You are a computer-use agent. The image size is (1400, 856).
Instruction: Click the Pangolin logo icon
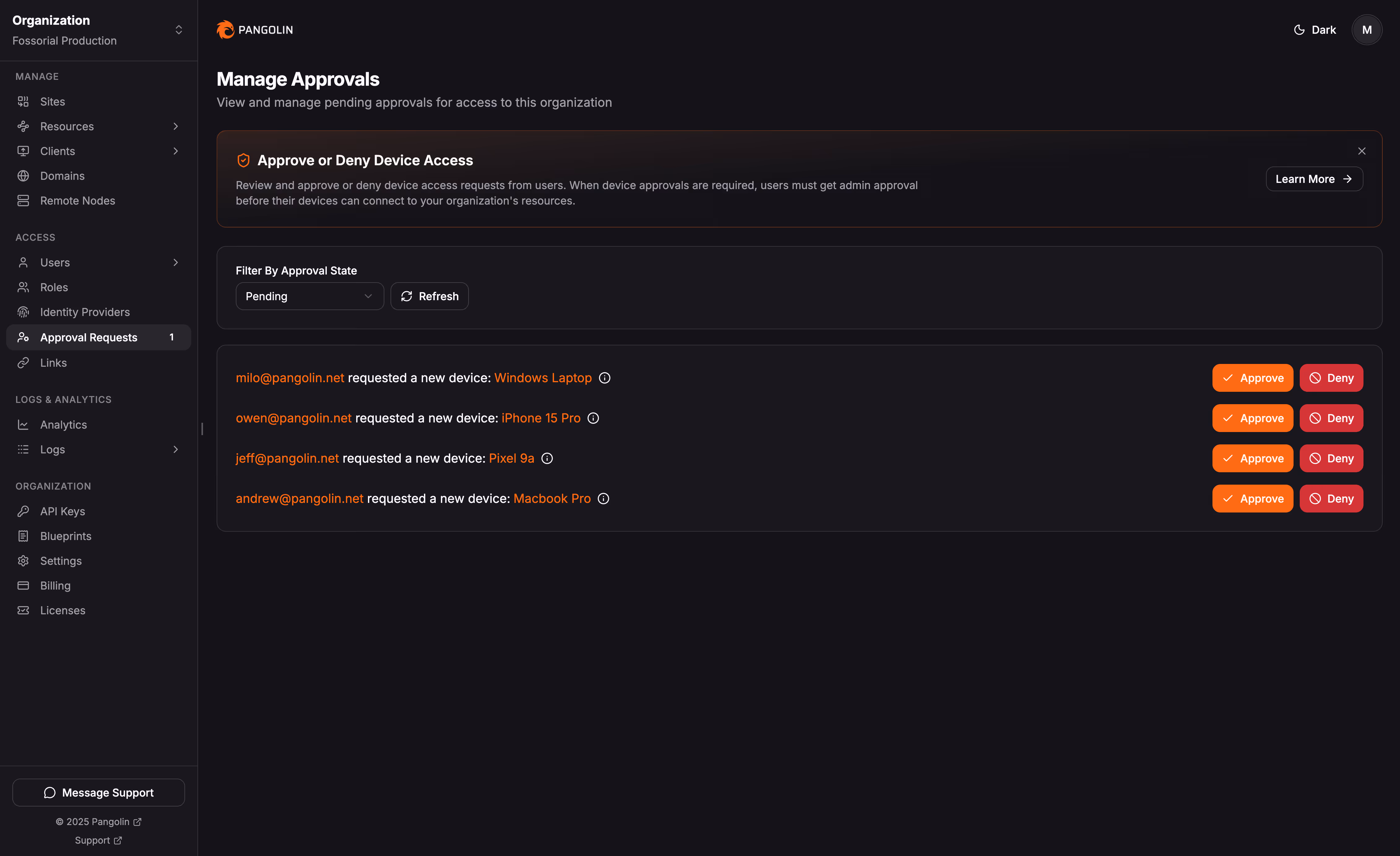click(226, 29)
